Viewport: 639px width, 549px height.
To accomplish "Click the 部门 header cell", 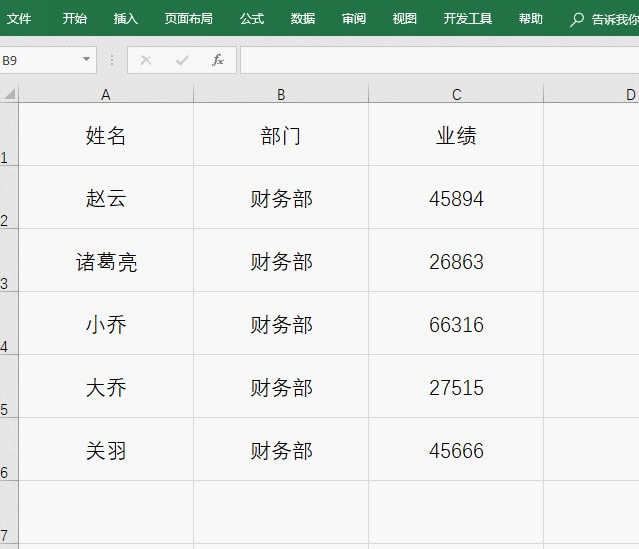I will click(x=281, y=134).
